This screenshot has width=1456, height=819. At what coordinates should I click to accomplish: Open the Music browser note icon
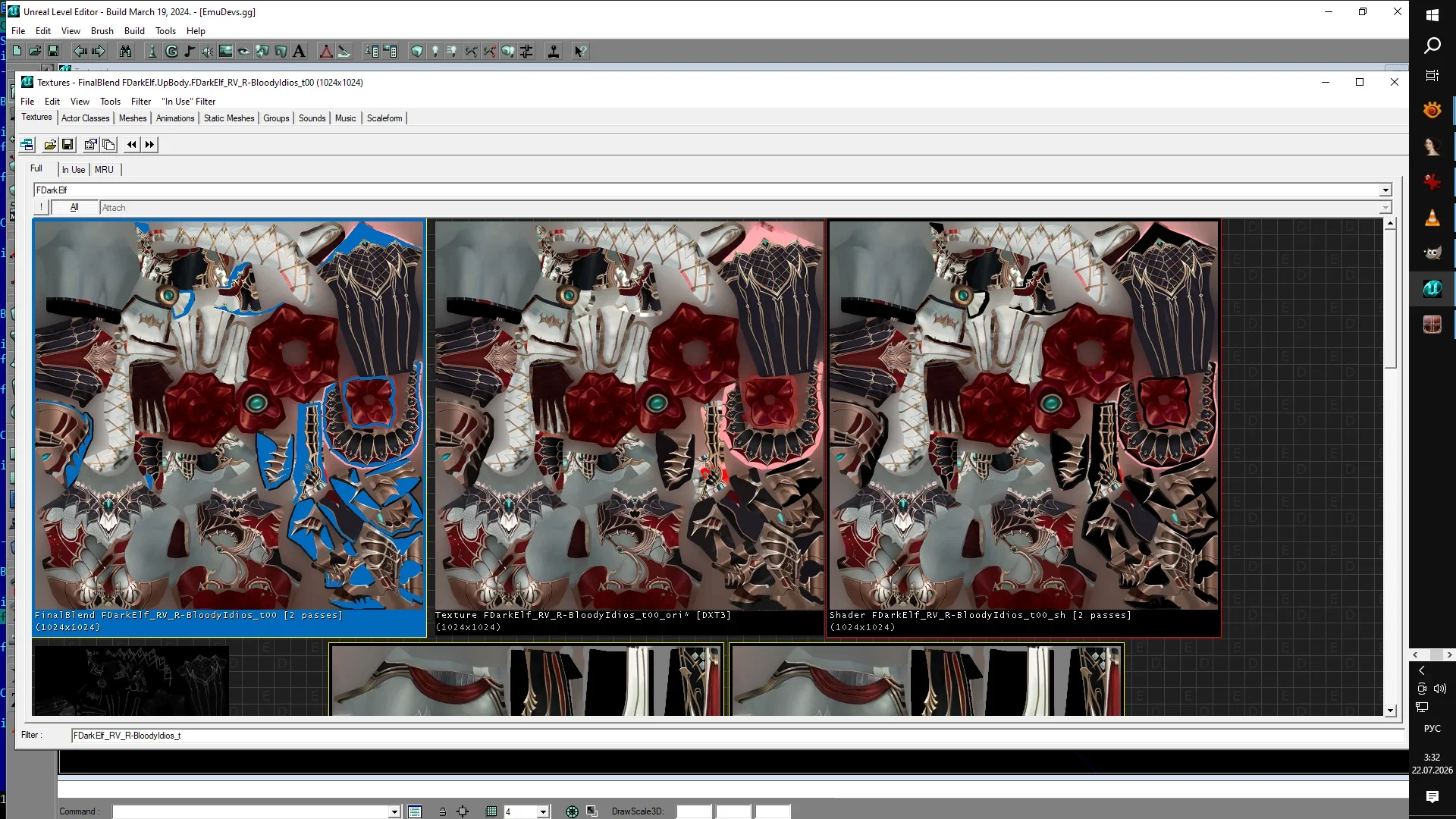pos(190,51)
